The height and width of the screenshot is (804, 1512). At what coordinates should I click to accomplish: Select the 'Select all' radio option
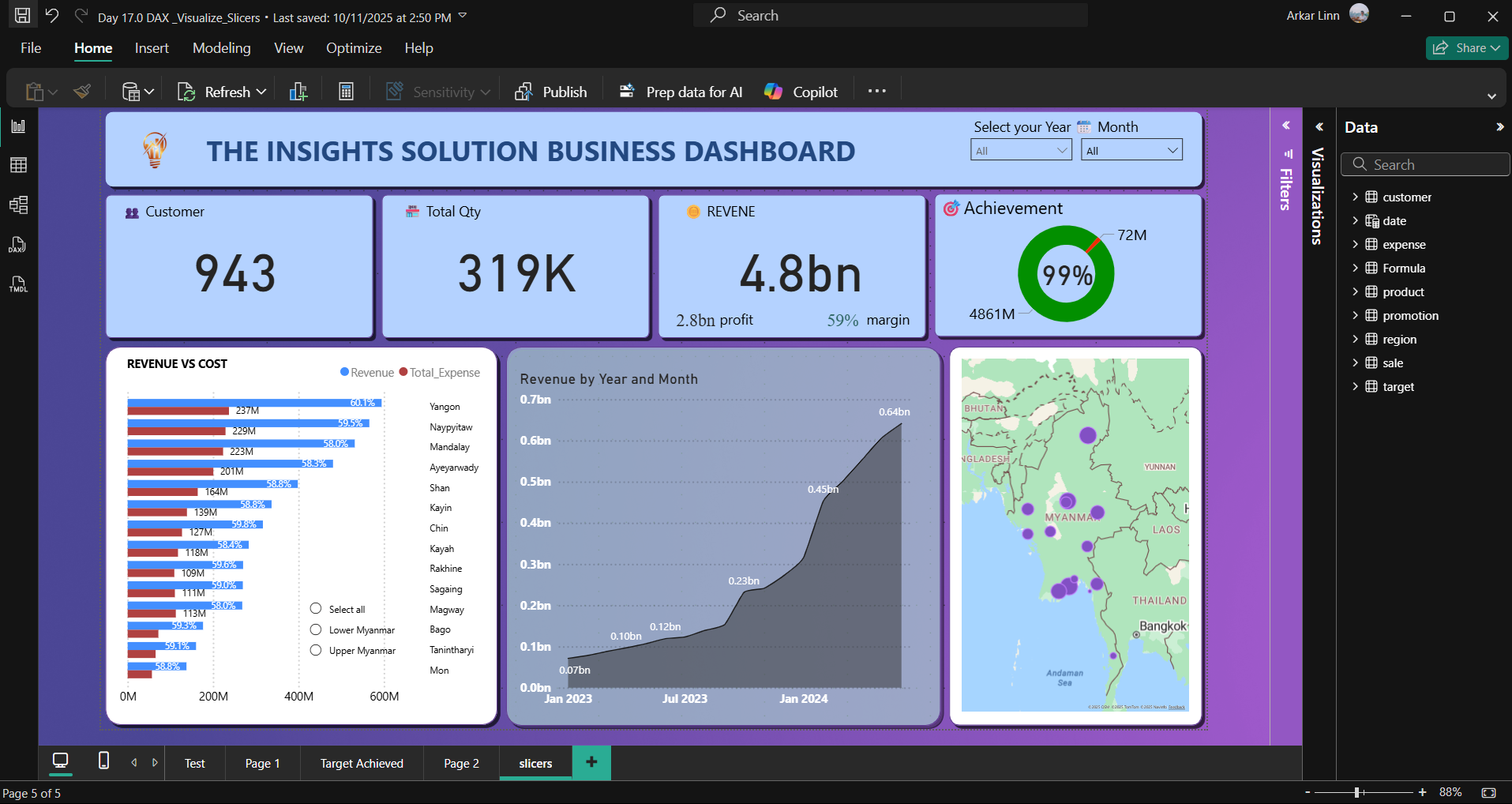click(x=316, y=609)
